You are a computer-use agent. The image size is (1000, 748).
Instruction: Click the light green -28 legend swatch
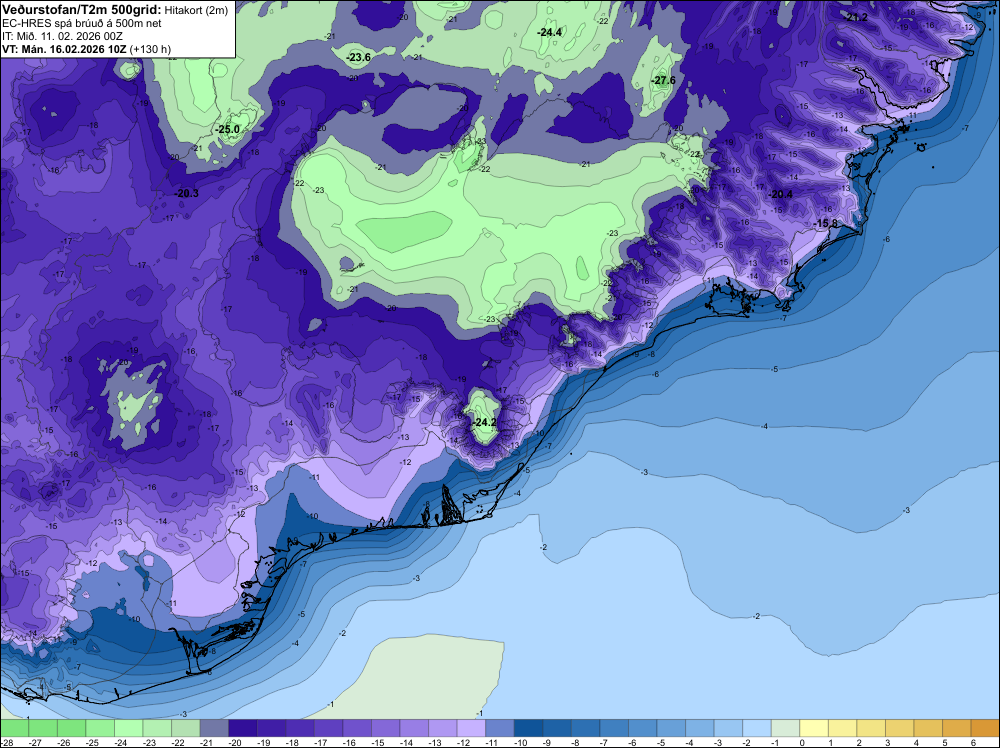point(14,728)
